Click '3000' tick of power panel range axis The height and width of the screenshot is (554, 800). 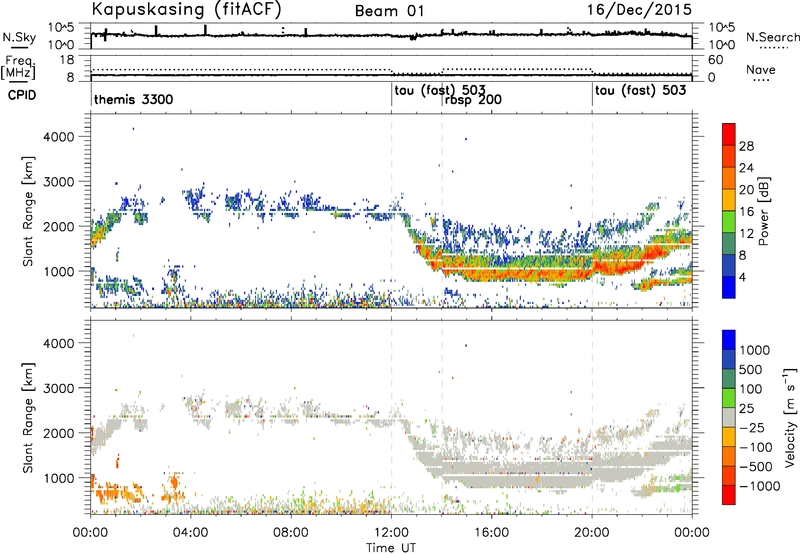click(x=59, y=182)
